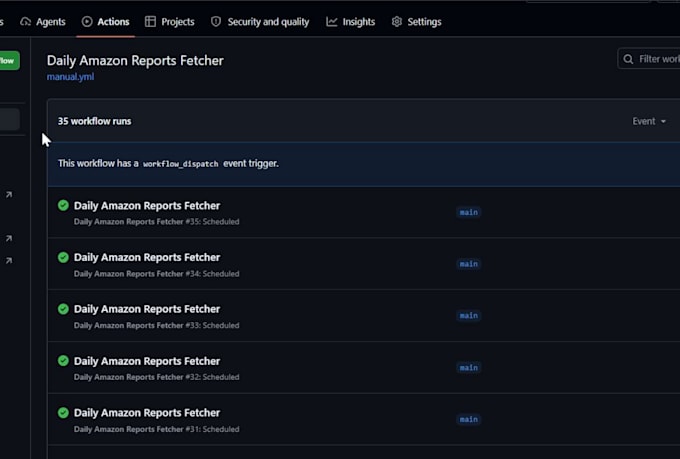The image size is (680, 459).
Task: Click the main branch label on run #33
Action: pyautogui.click(x=469, y=315)
